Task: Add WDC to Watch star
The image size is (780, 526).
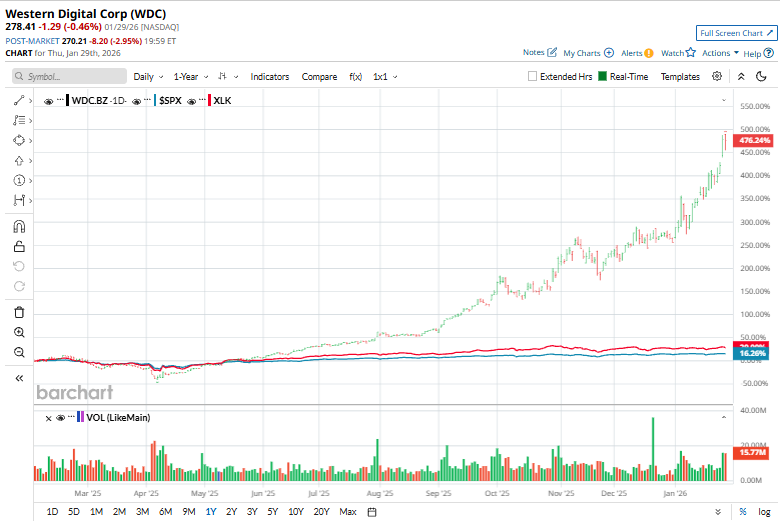Action: (x=690, y=52)
